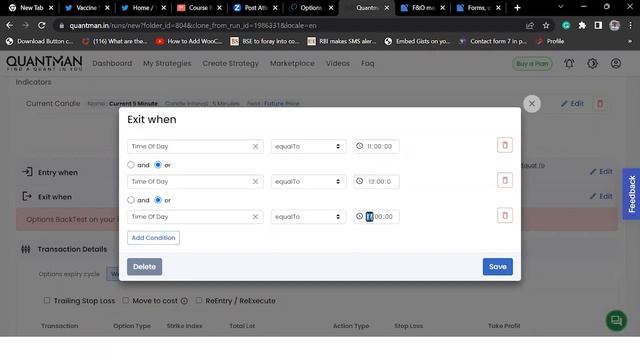Image resolution: width=640 pixels, height=360 pixels.
Task: Open clock picker for 13:00:0
Action: (359, 181)
